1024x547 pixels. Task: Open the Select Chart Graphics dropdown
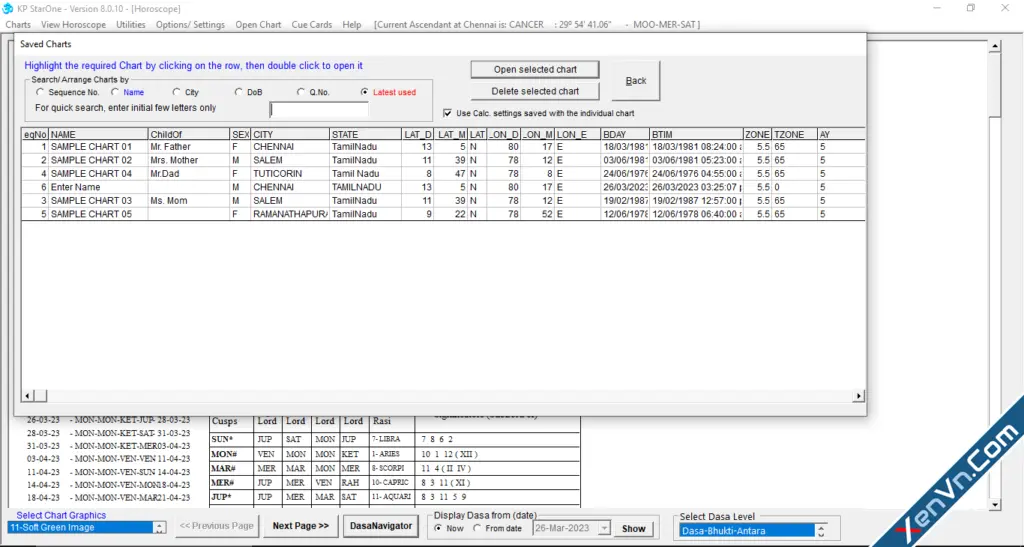point(159,527)
